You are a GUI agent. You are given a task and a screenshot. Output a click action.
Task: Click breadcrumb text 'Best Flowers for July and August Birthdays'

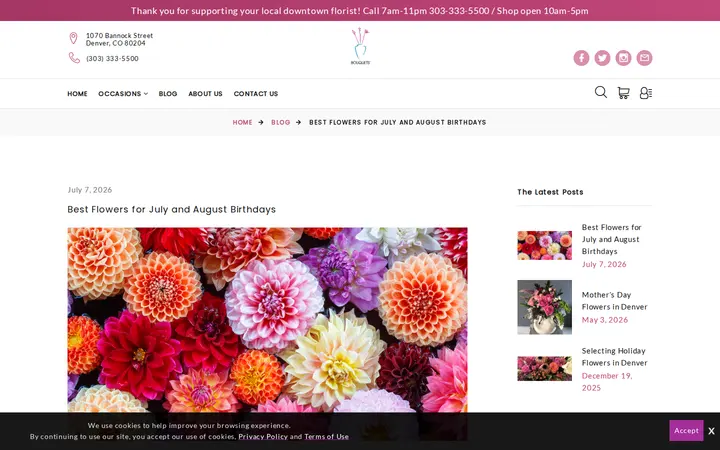click(398, 122)
